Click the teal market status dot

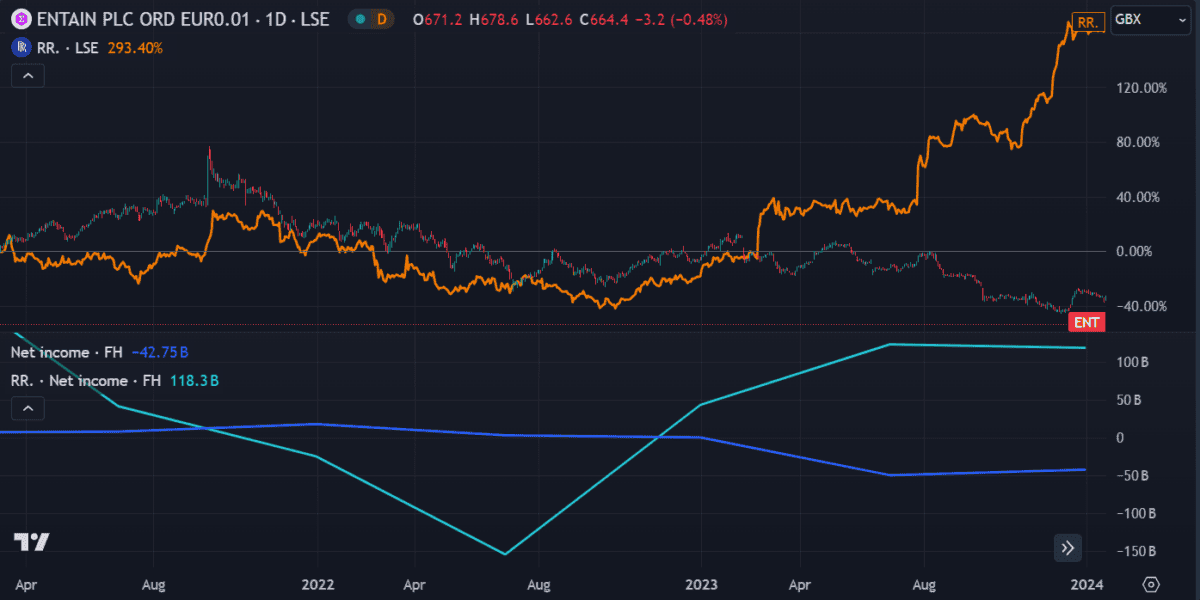(359, 19)
